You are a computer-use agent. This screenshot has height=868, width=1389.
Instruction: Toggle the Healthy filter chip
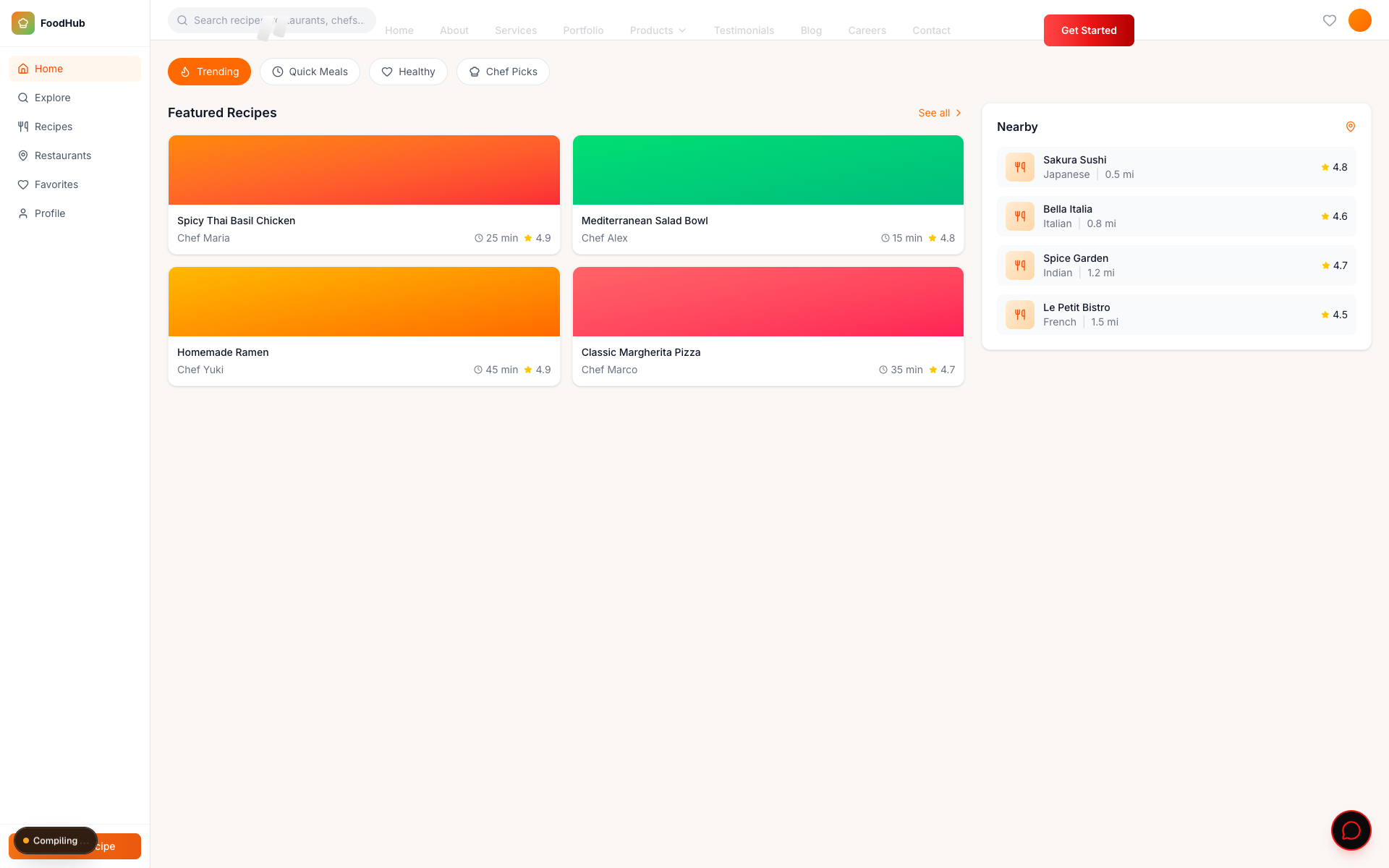tap(408, 72)
